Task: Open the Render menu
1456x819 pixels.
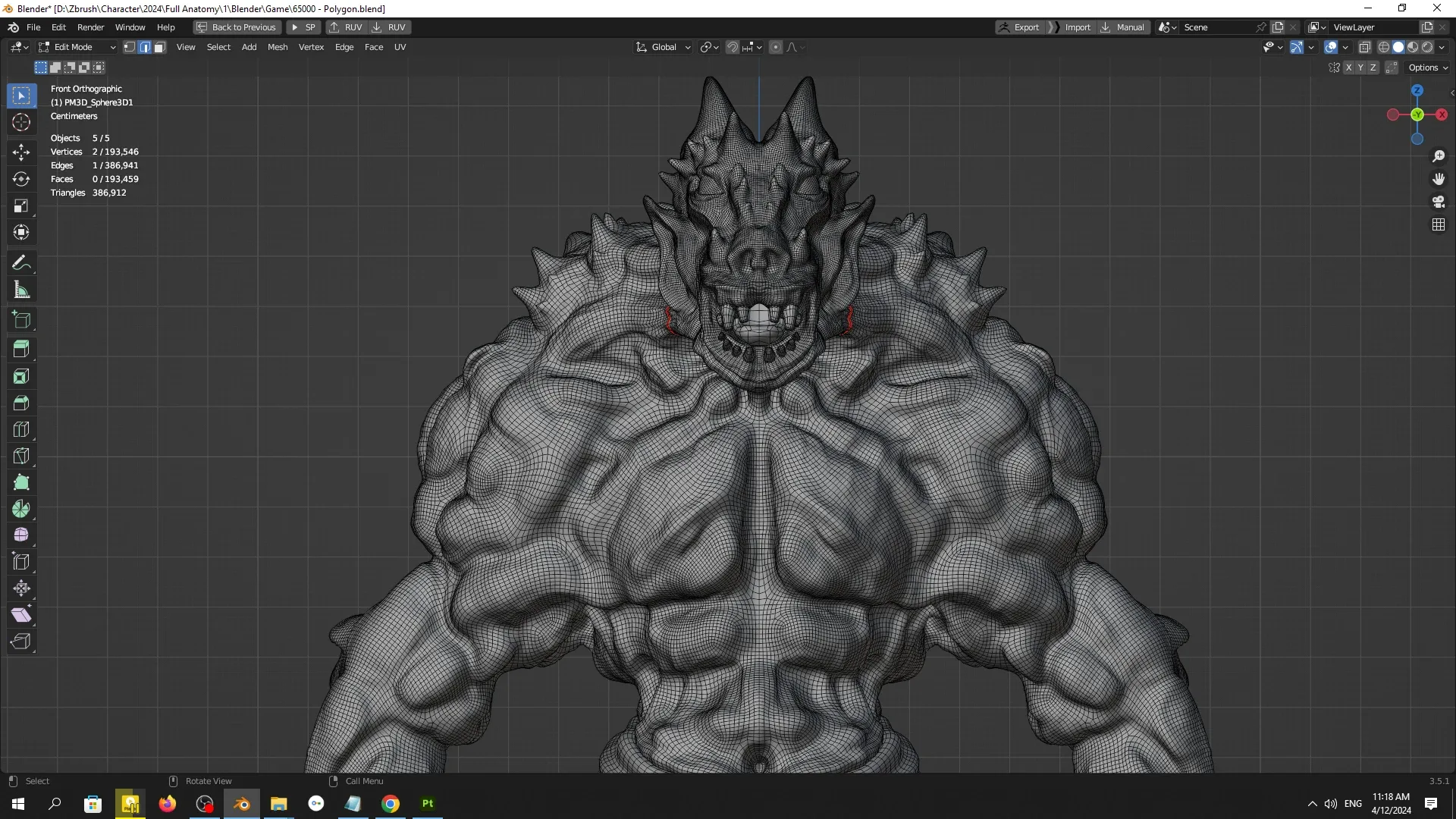Action: click(x=90, y=27)
